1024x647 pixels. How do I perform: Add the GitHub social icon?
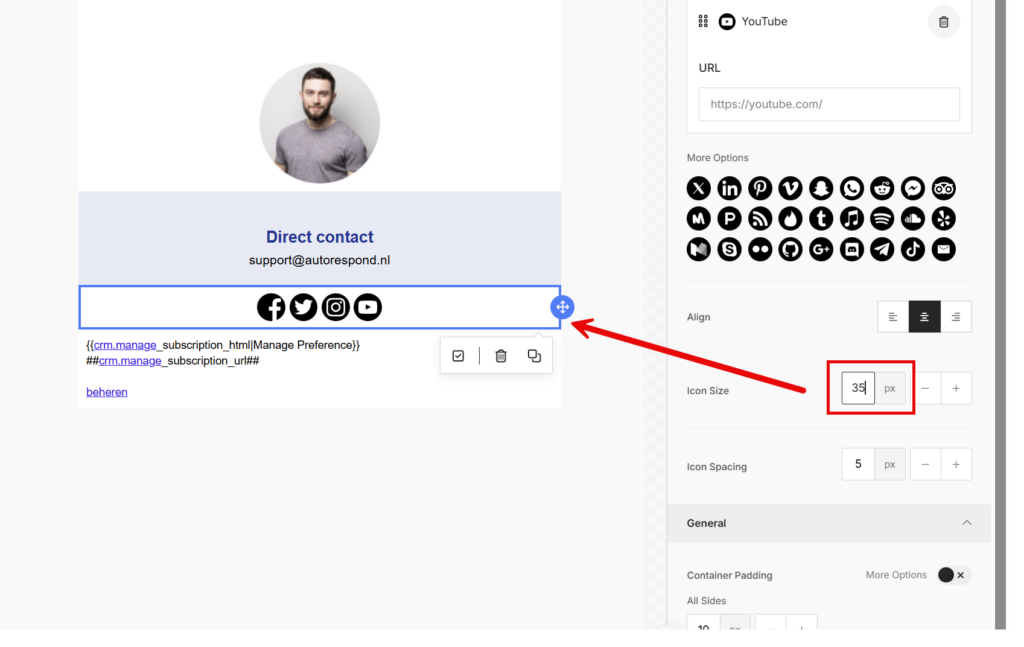[790, 249]
